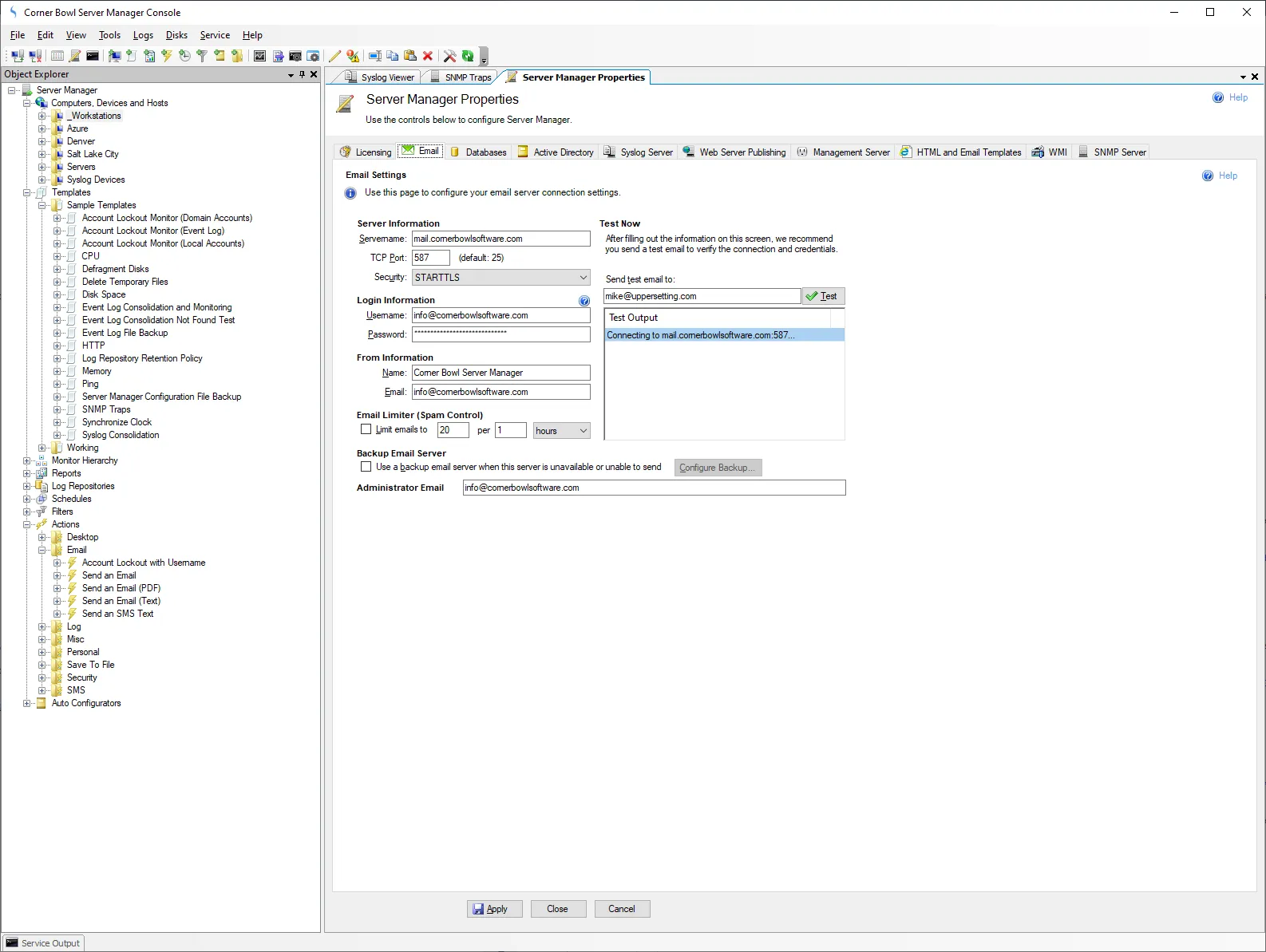Close the Object Explorer panel

(x=314, y=74)
